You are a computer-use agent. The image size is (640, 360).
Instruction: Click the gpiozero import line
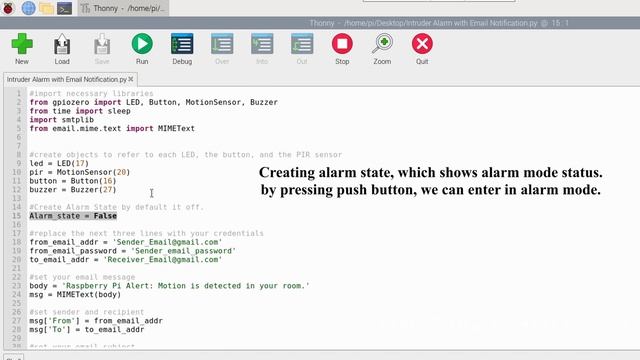point(153,102)
